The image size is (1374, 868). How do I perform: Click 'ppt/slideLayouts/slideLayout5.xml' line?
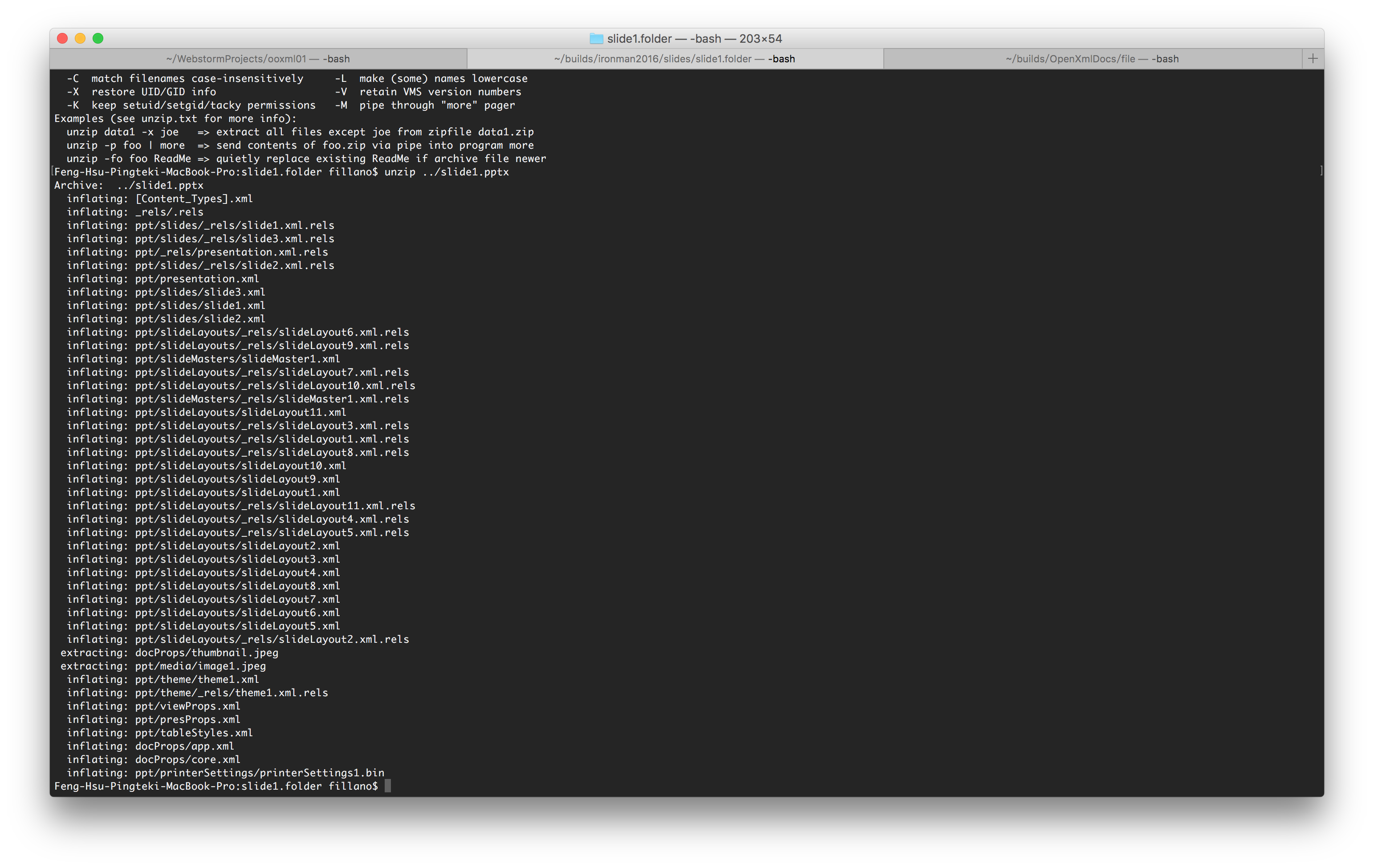click(x=203, y=626)
